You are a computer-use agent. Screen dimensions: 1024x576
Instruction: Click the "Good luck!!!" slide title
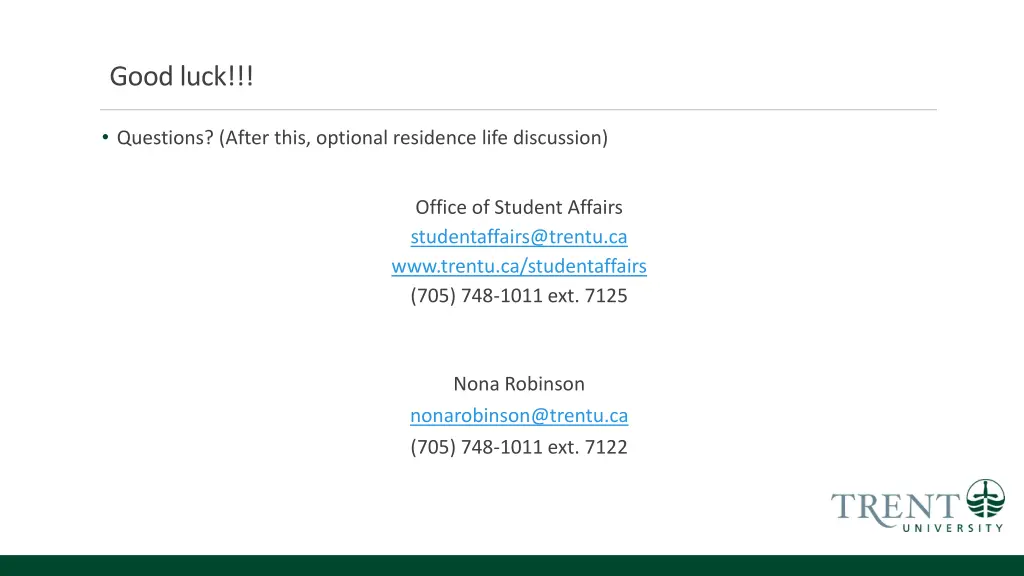pyautogui.click(x=182, y=76)
